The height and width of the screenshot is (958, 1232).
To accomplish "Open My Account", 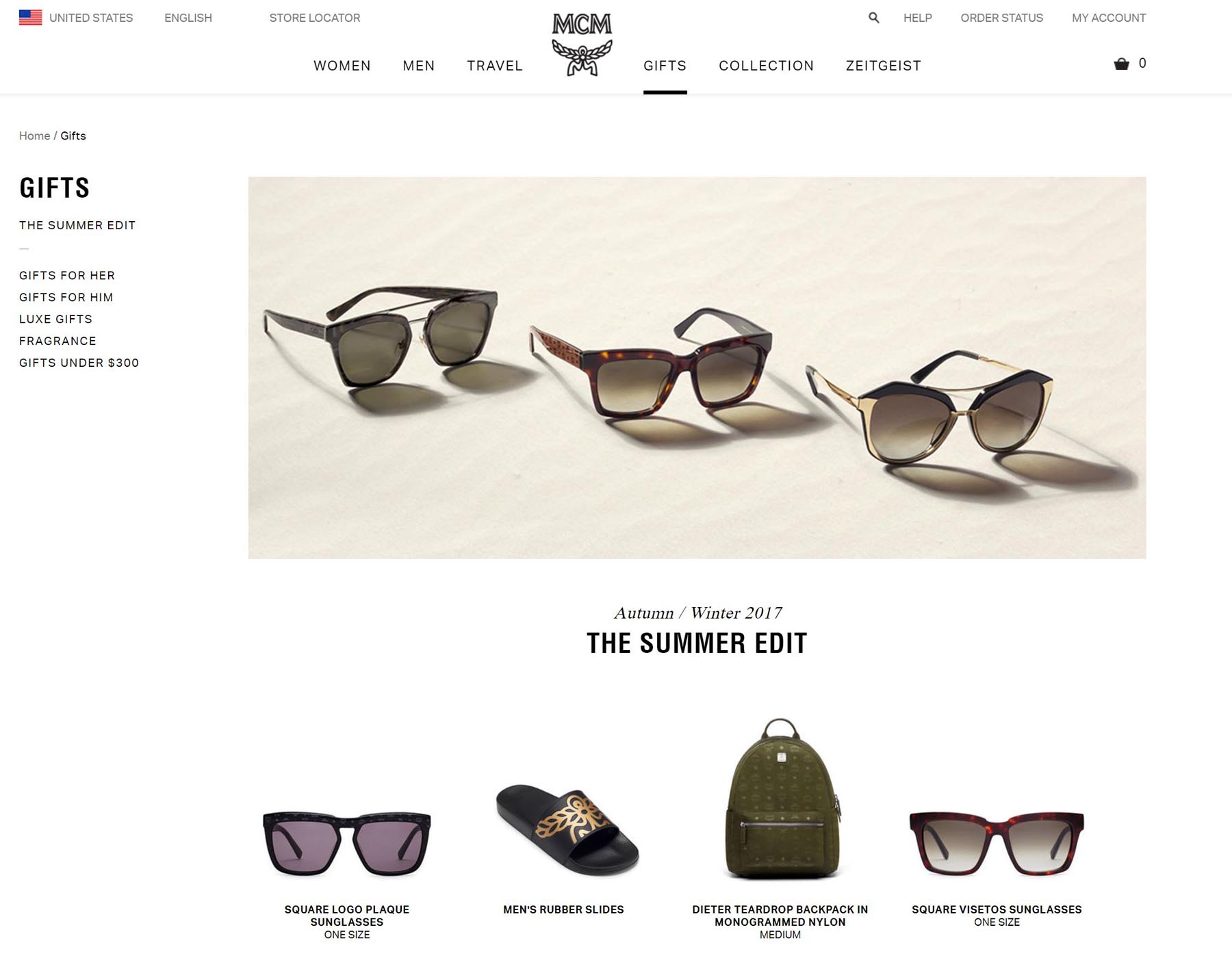I will [x=1109, y=18].
